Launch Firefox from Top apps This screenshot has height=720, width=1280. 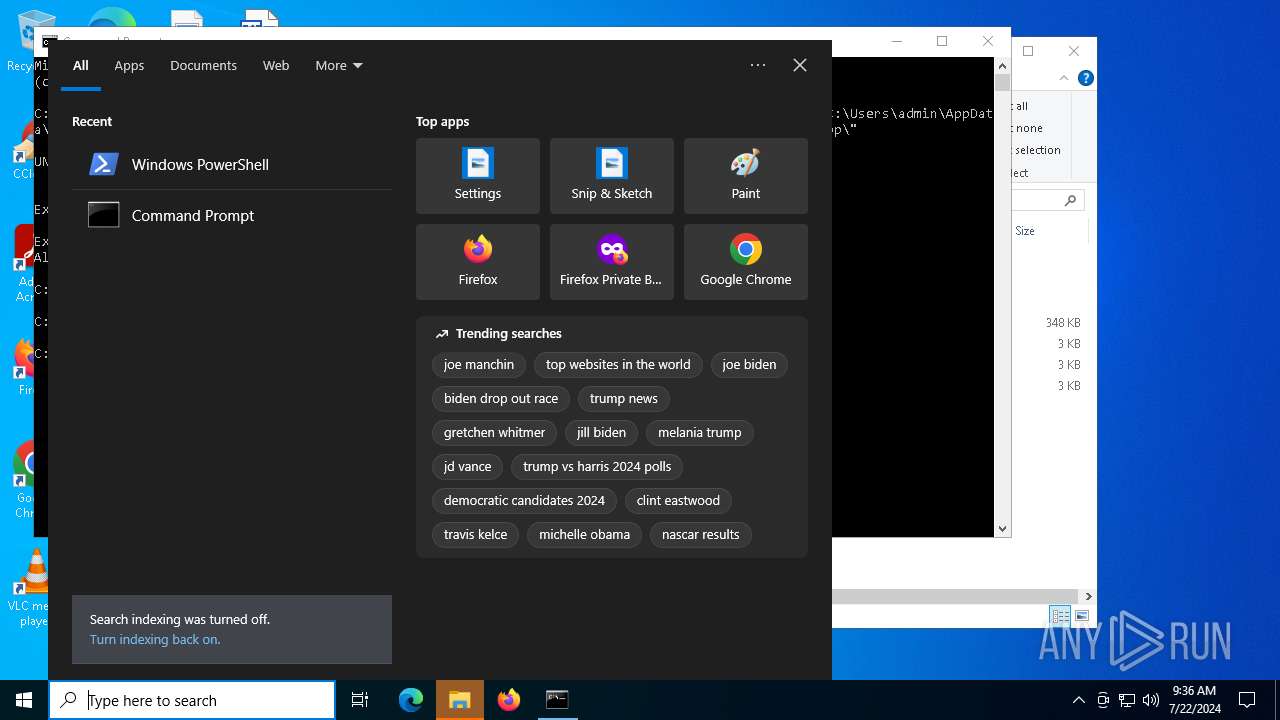(478, 262)
